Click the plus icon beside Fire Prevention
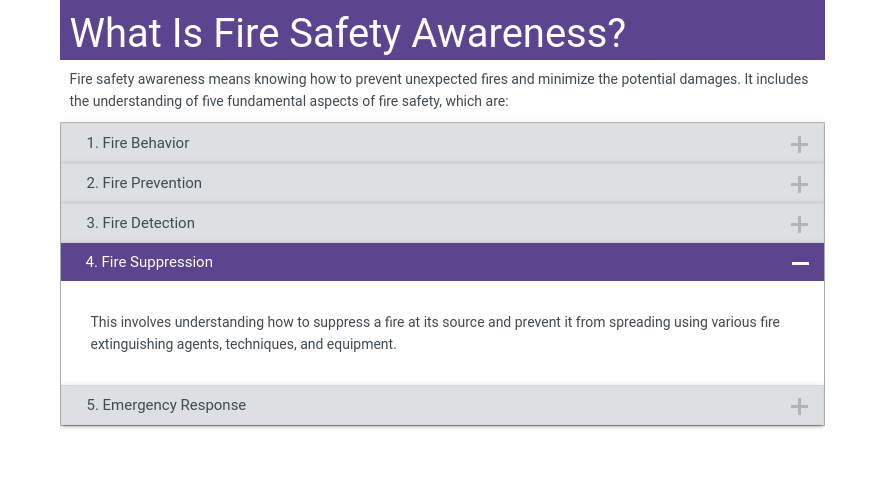Viewport: 884px width, 488px height. [x=799, y=184]
